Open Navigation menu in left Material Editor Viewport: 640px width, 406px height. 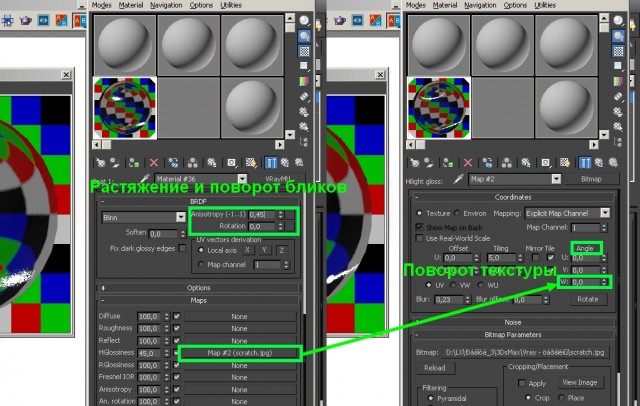(166, 5)
